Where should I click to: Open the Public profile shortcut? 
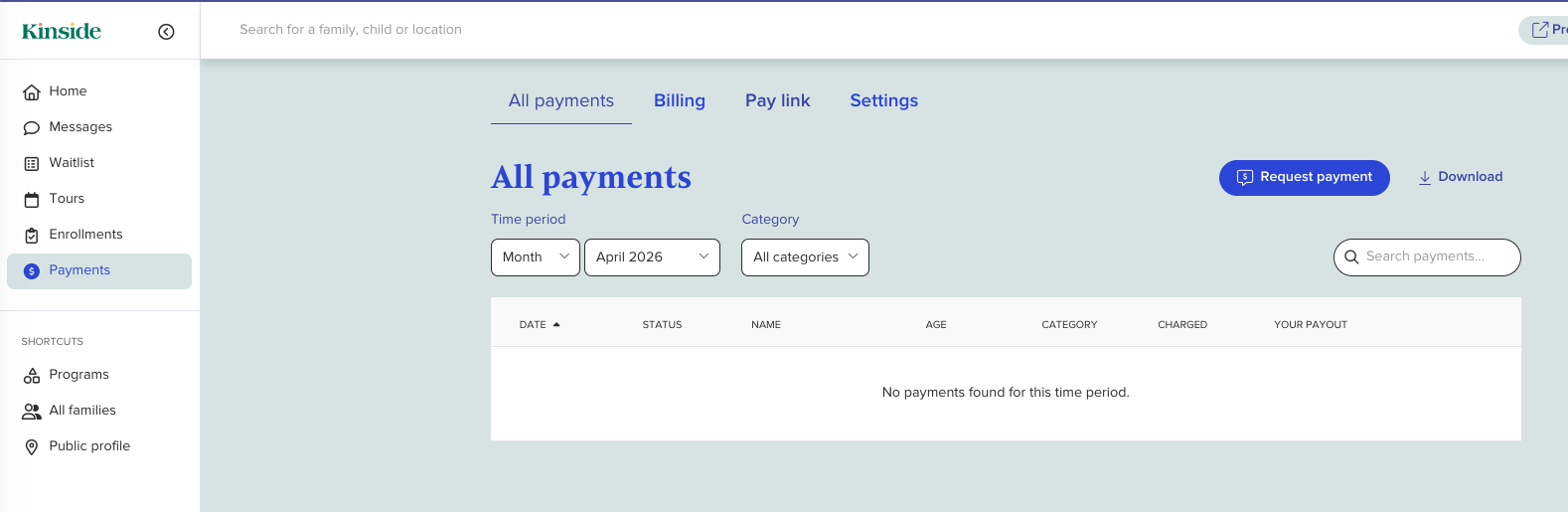point(99,446)
